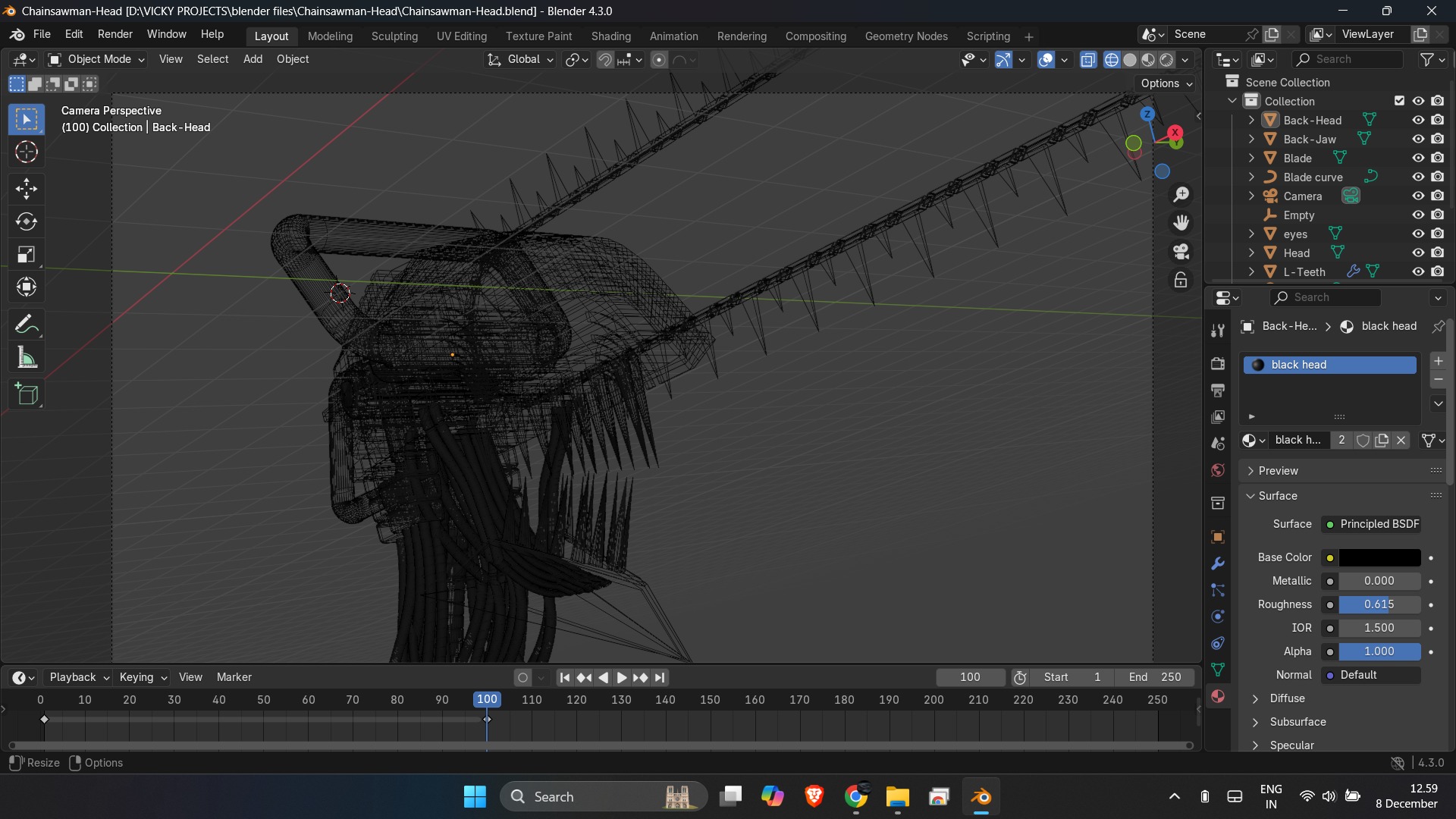Switch to the Shading workspace tab
The image size is (1456, 819).
(x=610, y=36)
